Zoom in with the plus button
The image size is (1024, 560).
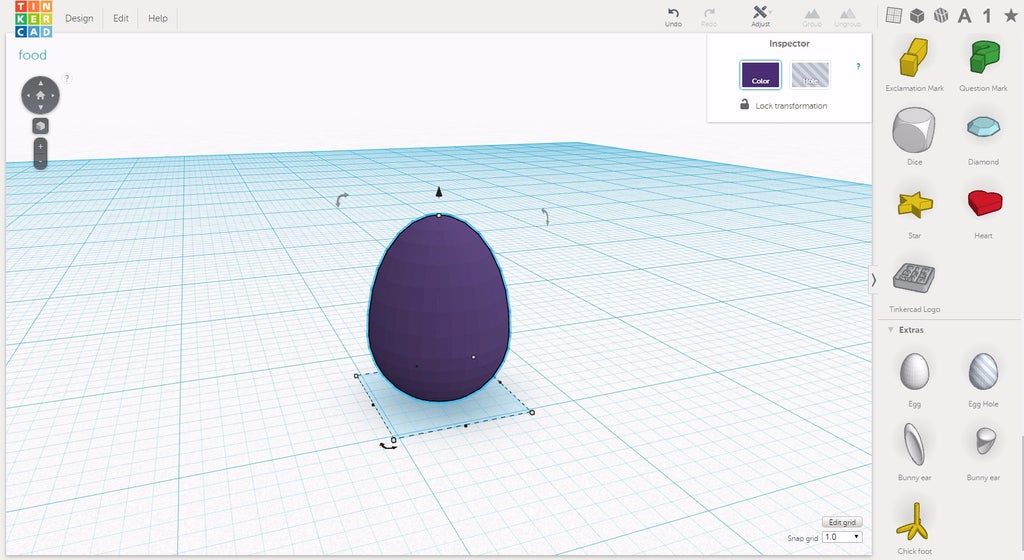pos(40,146)
